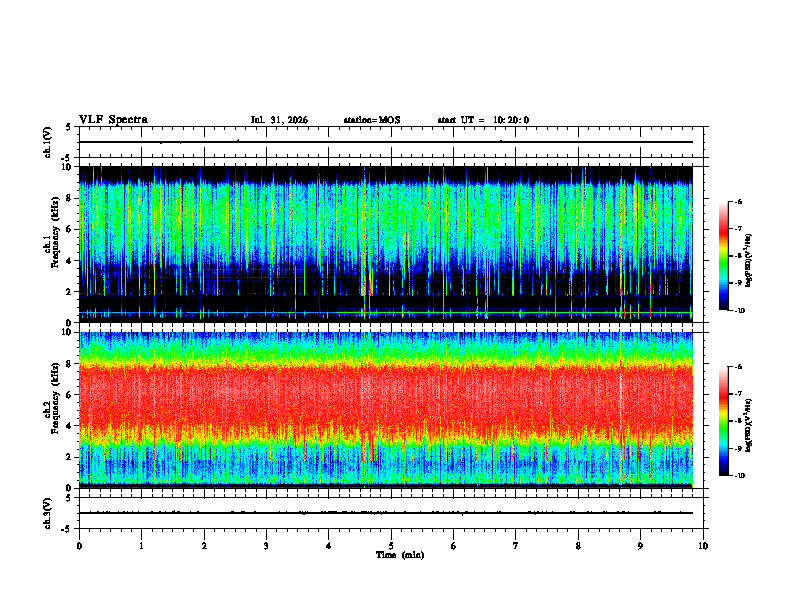Click the ch.1 frequency axis "6" tick label
This screenshot has width=792, height=612.
69,229
